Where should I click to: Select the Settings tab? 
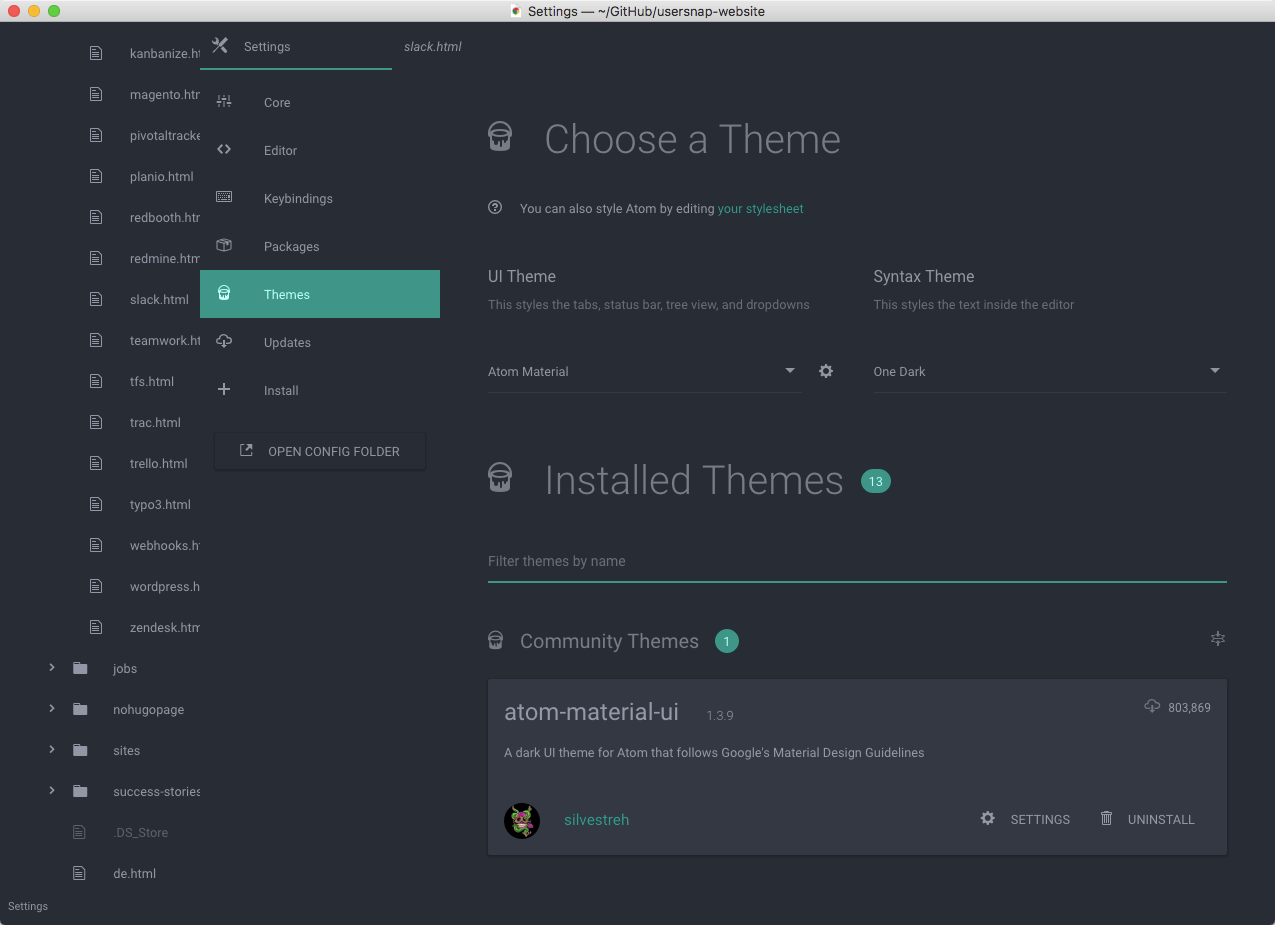(266, 46)
